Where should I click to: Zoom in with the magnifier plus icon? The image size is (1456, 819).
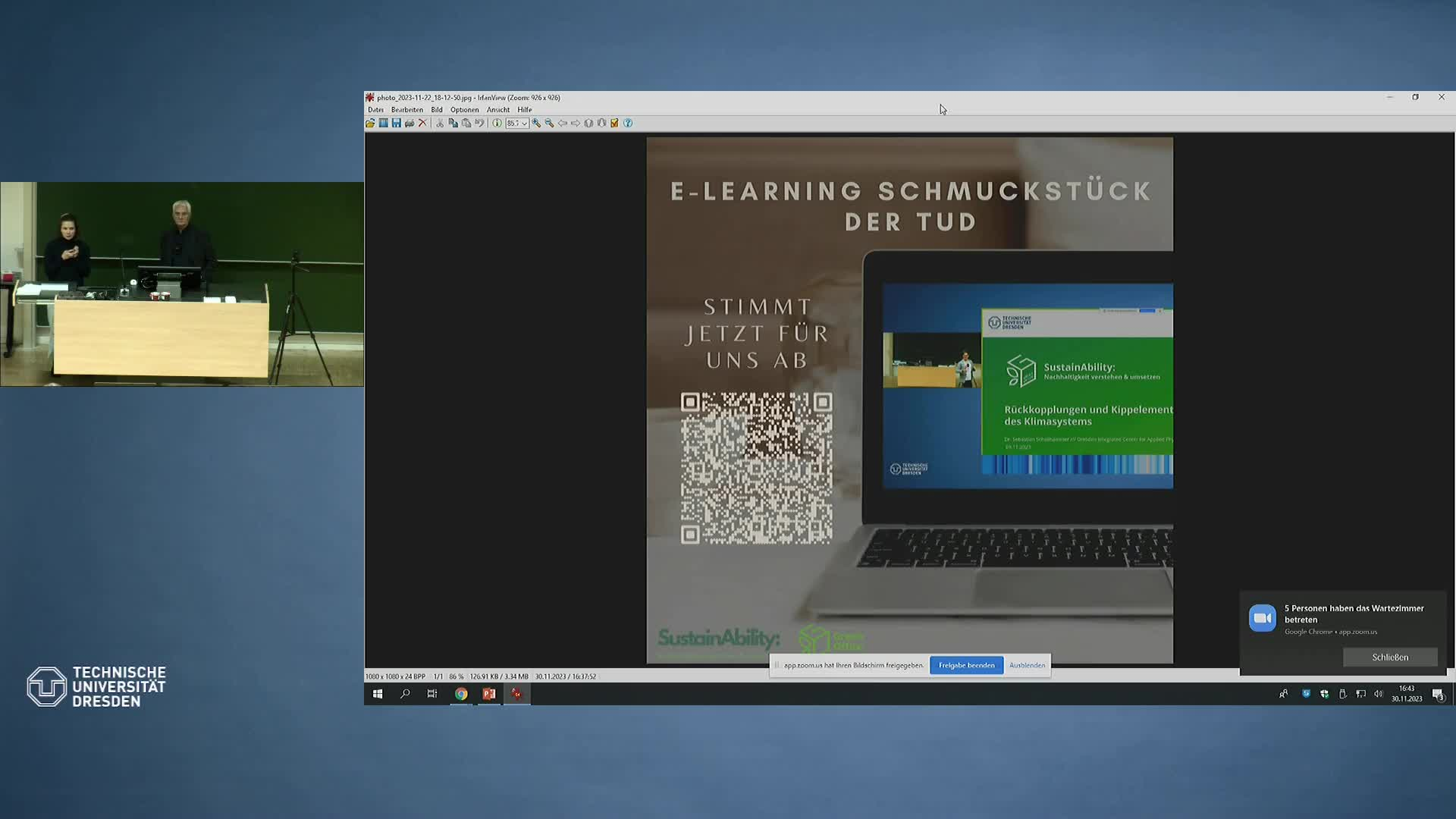[x=536, y=123]
